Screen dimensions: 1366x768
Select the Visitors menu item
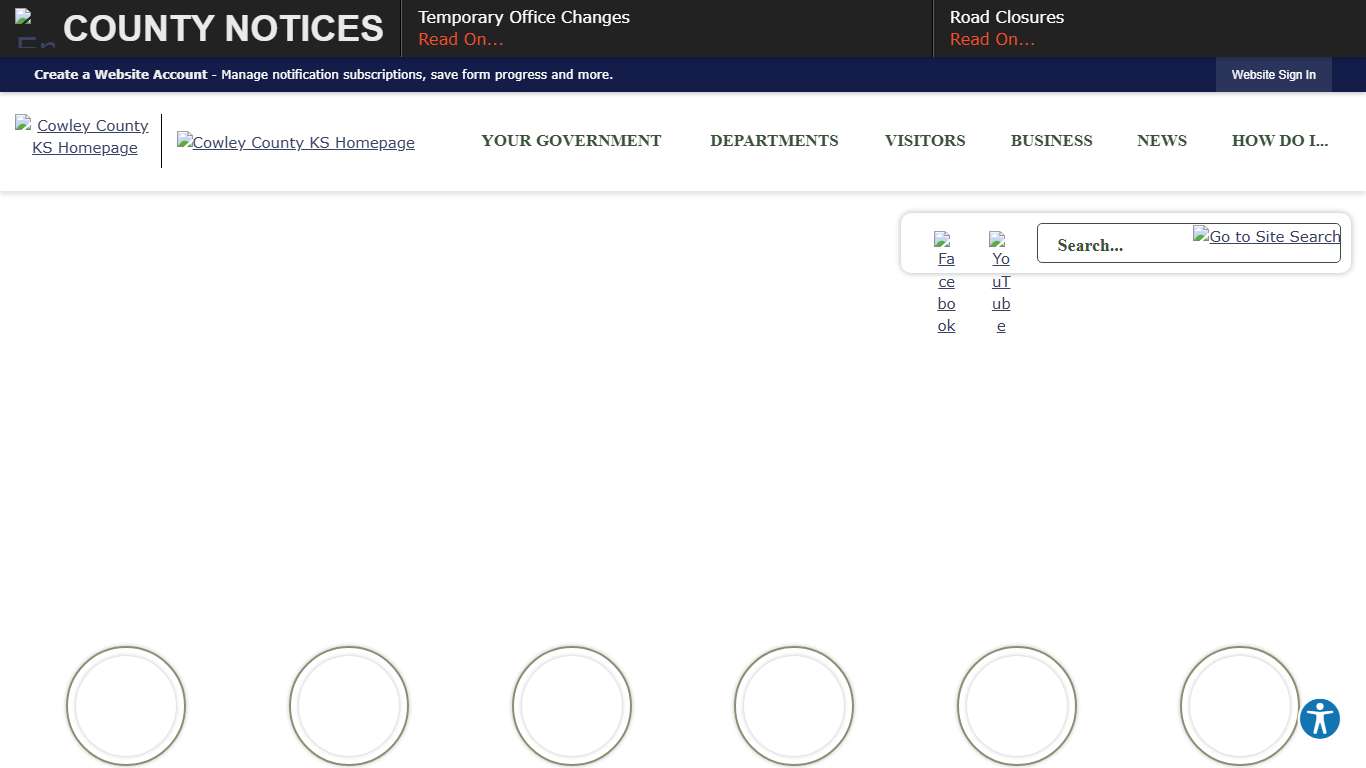924,141
